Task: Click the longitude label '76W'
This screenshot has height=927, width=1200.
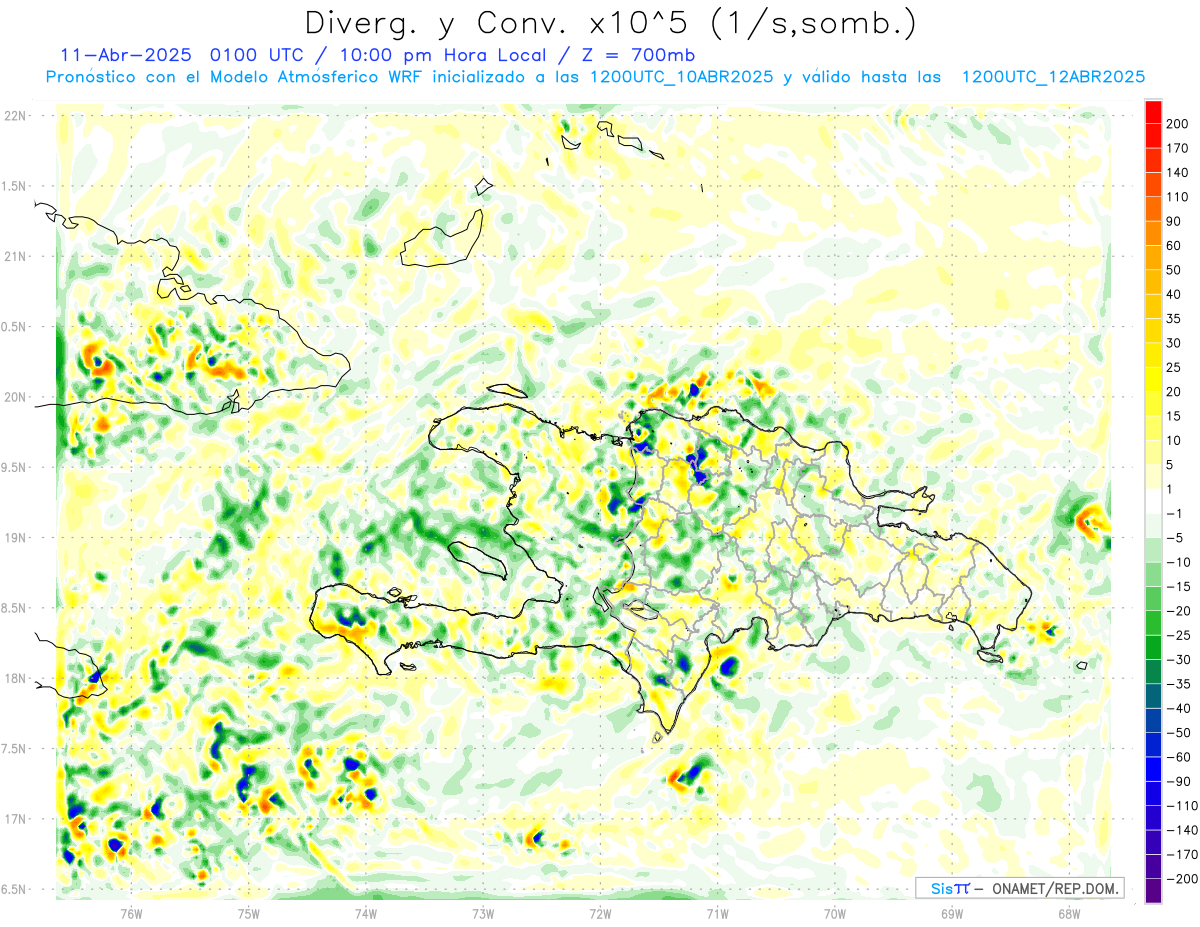Action: pyautogui.click(x=131, y=913)
